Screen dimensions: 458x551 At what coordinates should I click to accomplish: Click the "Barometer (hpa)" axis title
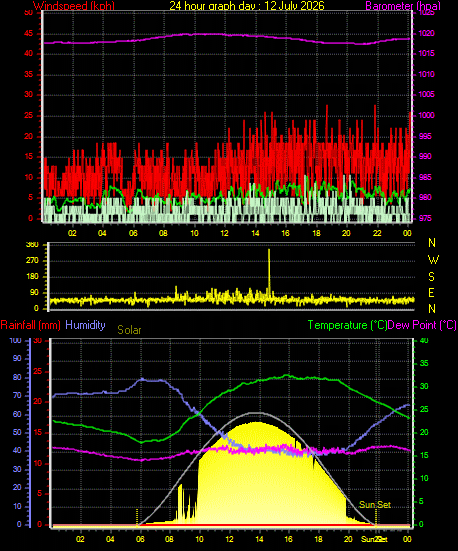click(x=403, y=6)
